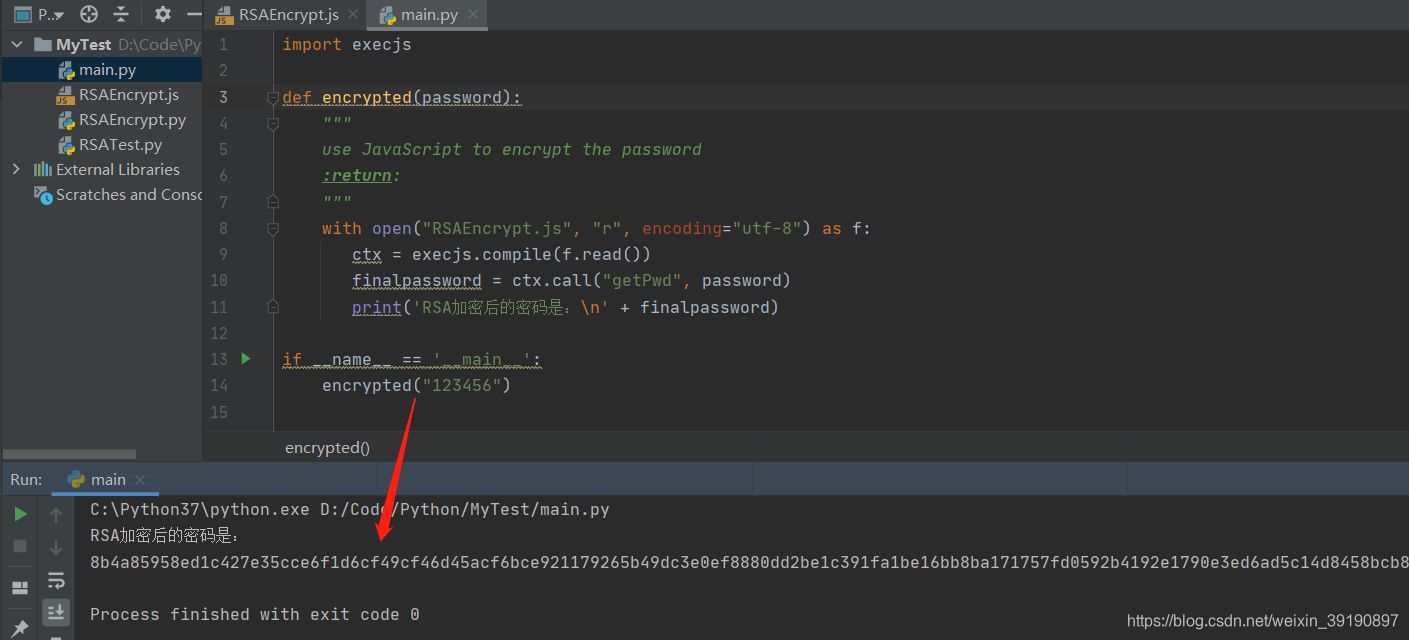Click the green run gutter arrow on line 13
The width and height of the screenshot is (1409, 640).
point(246,358)
